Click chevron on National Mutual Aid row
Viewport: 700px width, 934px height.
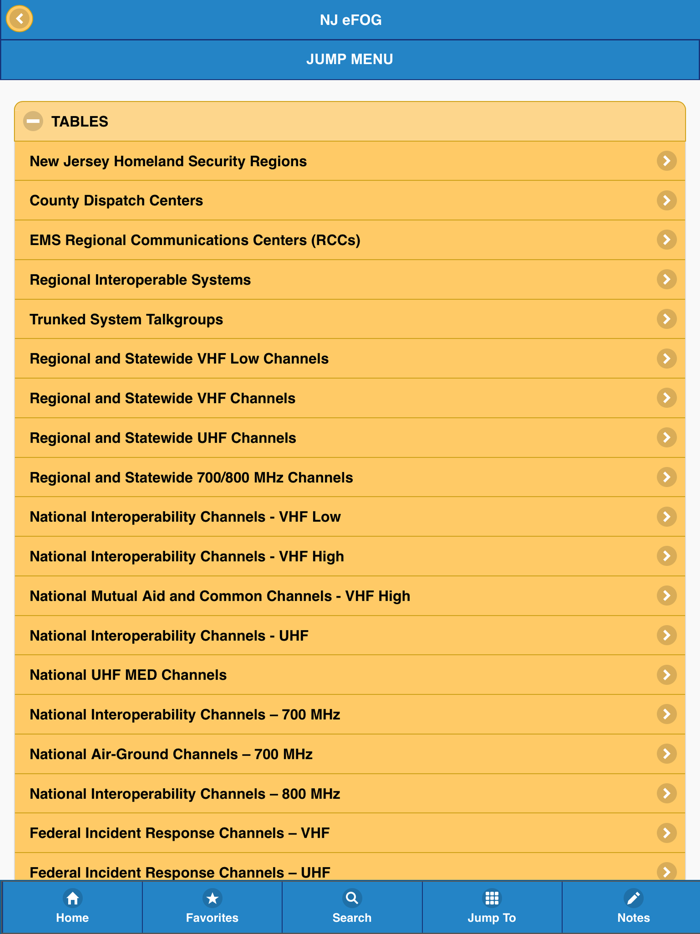(667, 596)
